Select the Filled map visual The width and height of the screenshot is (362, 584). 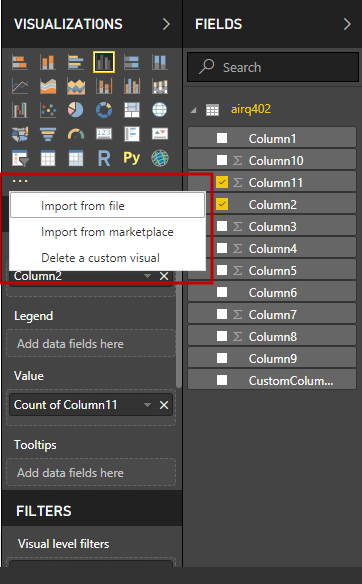coord(20,134)
